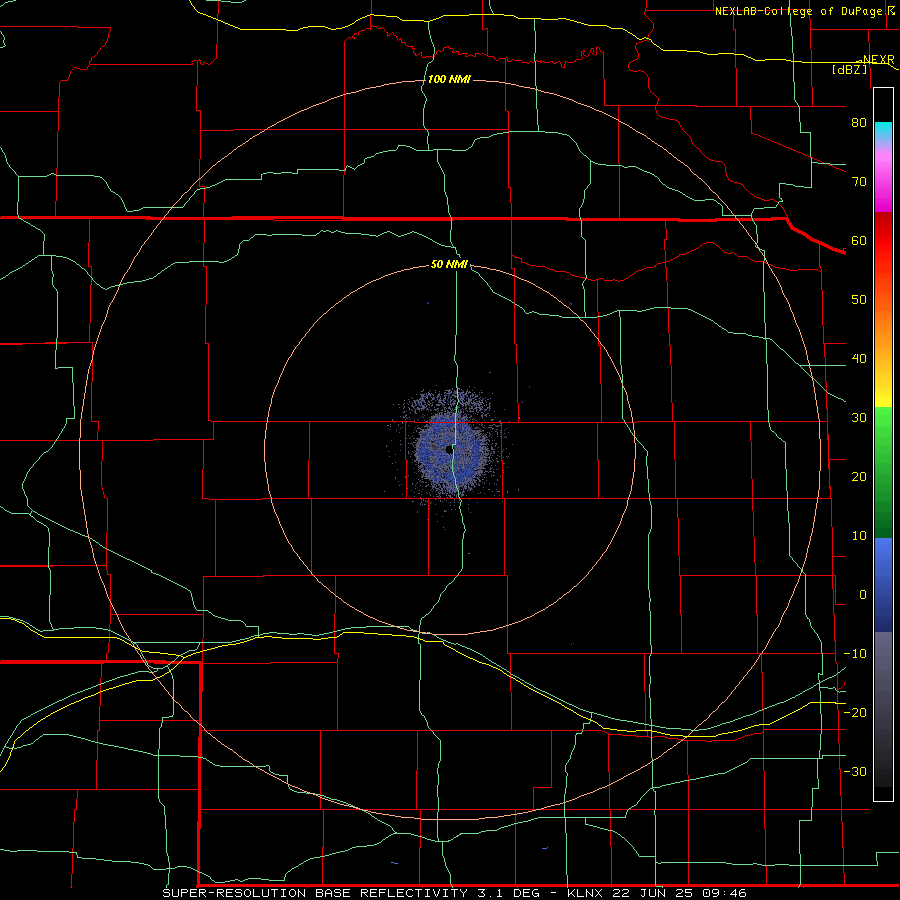Viewport: 900px width, 900px height.
Task: Click the 0 value on the dBZ scale
Action: click(x=863, y=595)
